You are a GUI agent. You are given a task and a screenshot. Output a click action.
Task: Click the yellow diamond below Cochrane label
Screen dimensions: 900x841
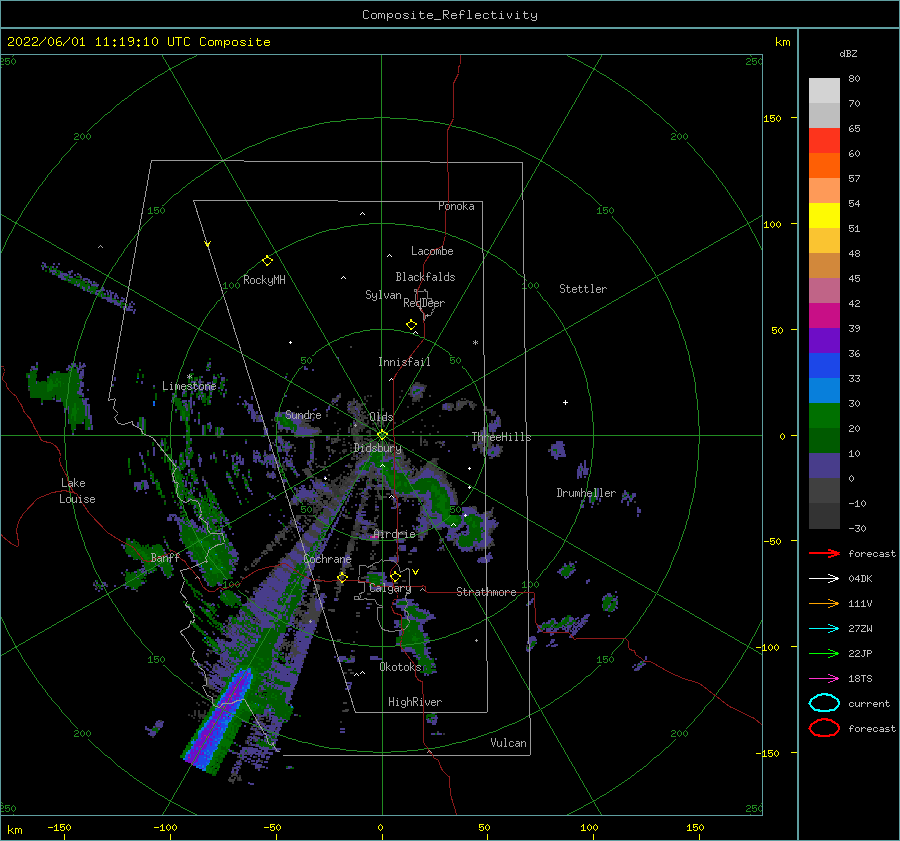[343, 577]
